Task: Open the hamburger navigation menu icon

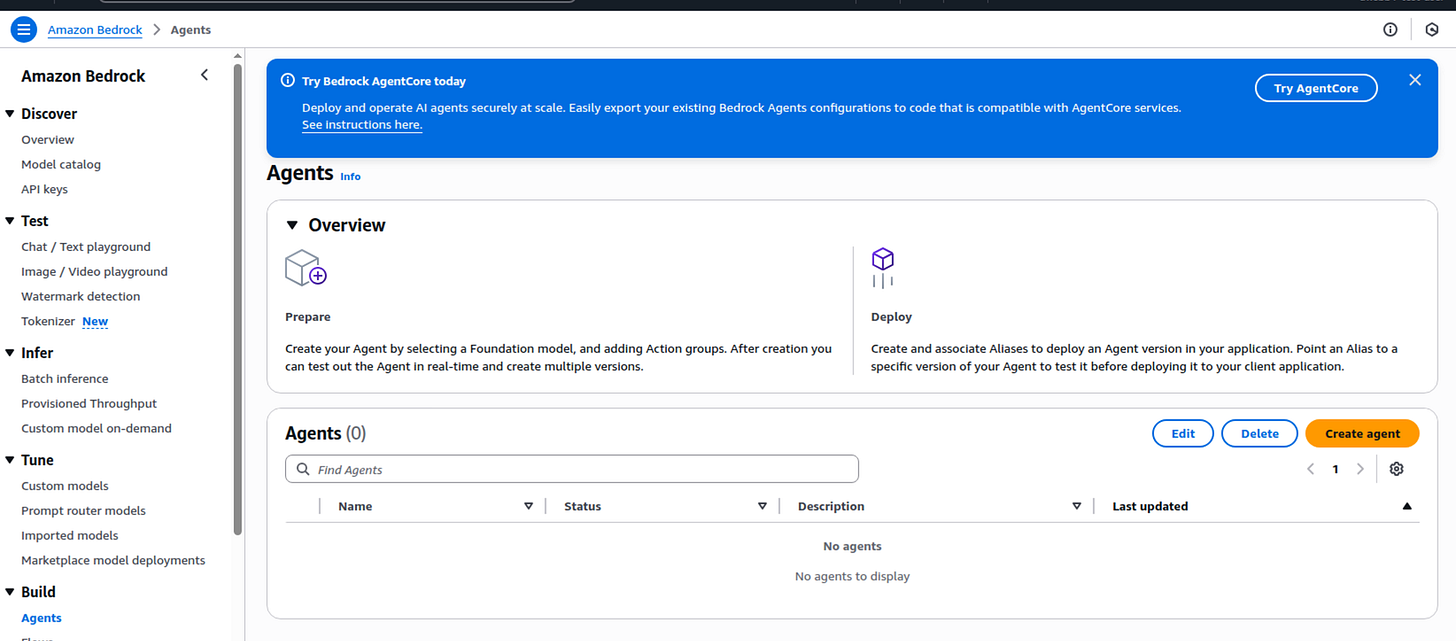Action: [x=23, y=30]
